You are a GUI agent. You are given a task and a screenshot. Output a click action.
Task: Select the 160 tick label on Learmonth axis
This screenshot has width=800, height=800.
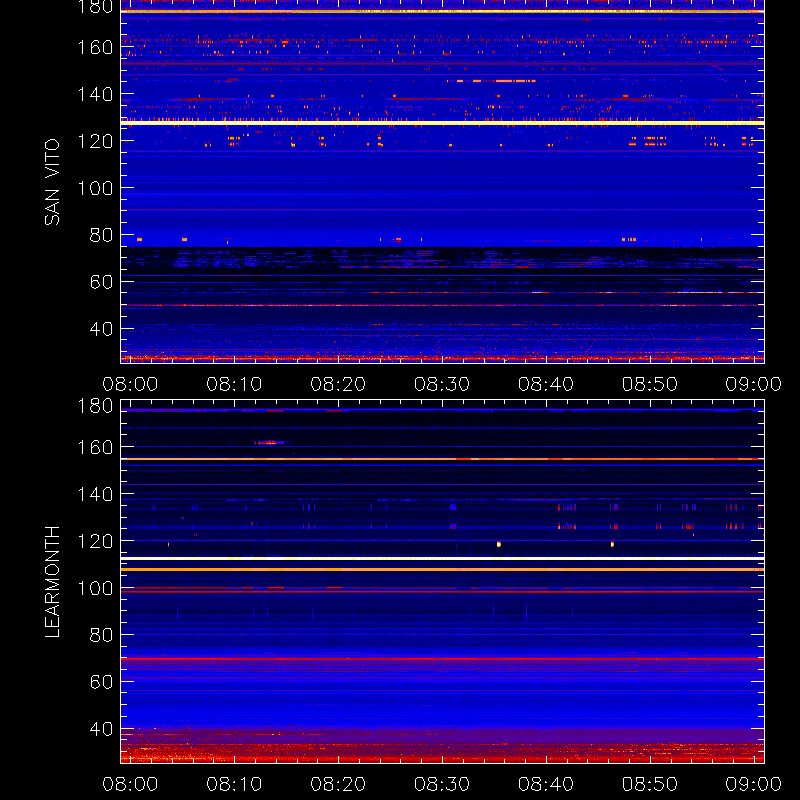coord(95,447)
